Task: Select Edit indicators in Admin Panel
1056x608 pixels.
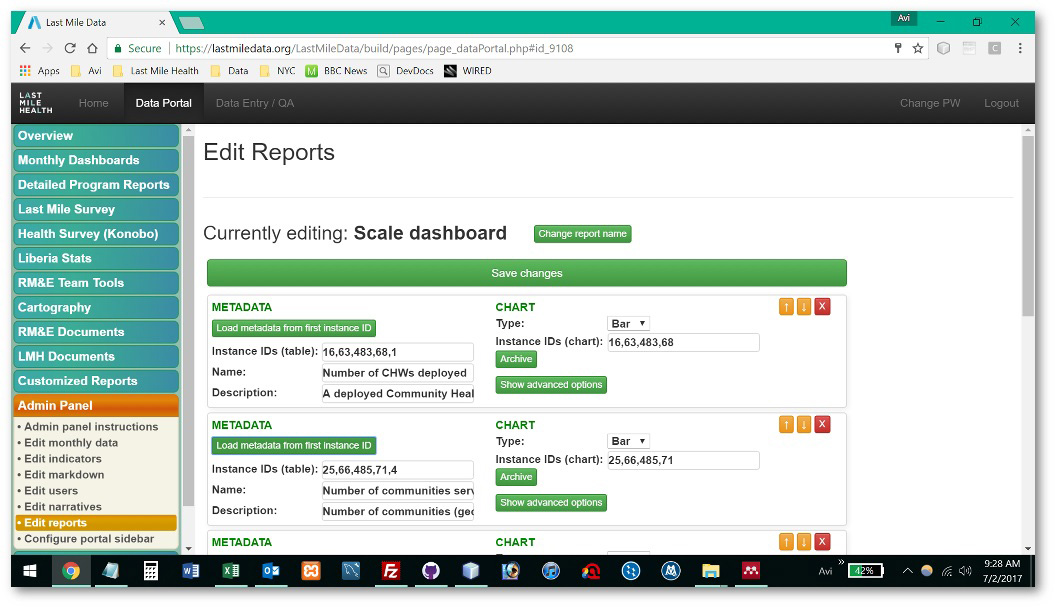Action: [x=63, y=459]
